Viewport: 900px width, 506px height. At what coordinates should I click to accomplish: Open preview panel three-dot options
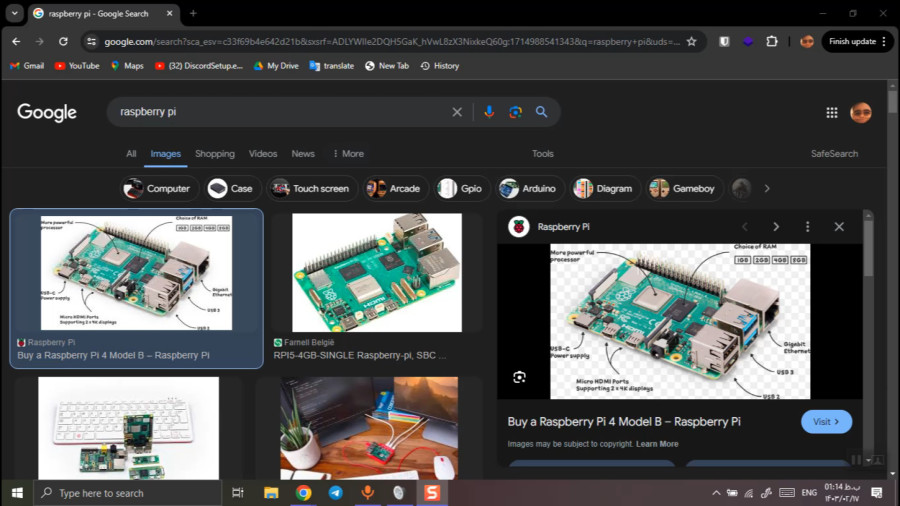coord(808,227)
